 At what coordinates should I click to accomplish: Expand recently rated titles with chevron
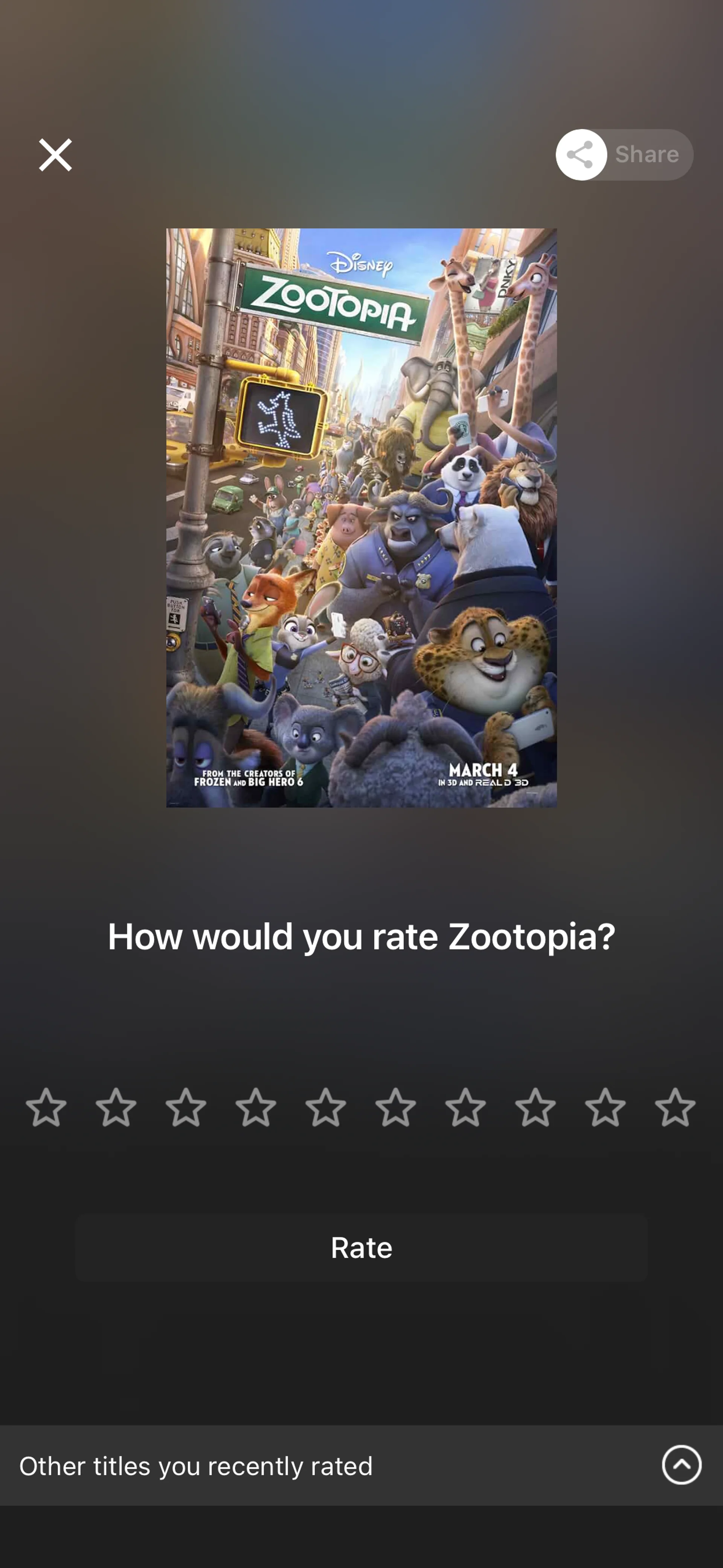pos(682,1465)
